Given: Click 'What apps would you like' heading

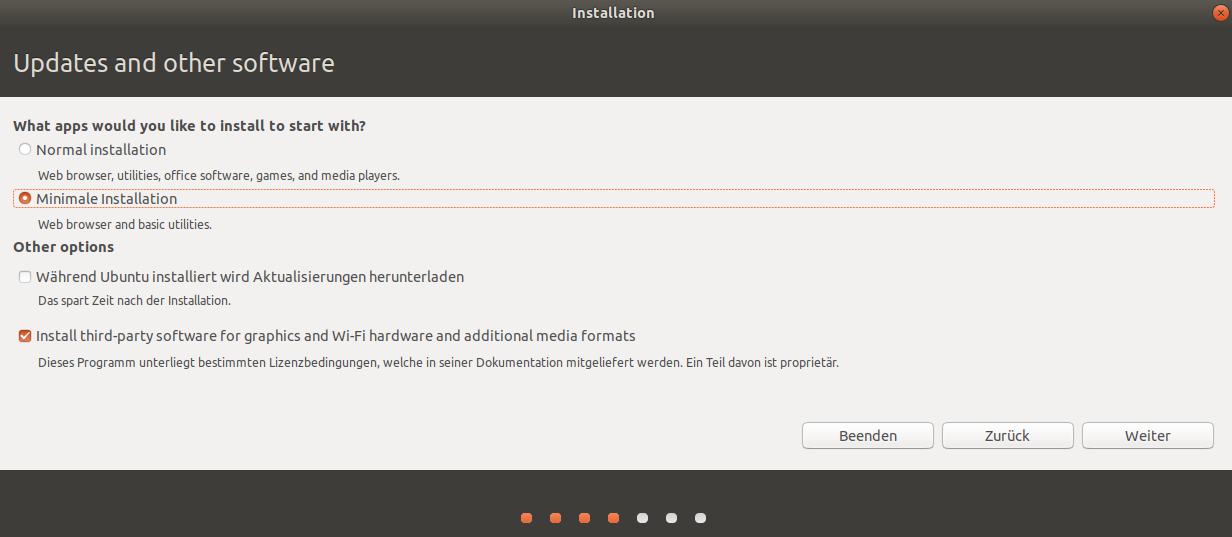Looking at the screenshot, I should coord(189,127).
